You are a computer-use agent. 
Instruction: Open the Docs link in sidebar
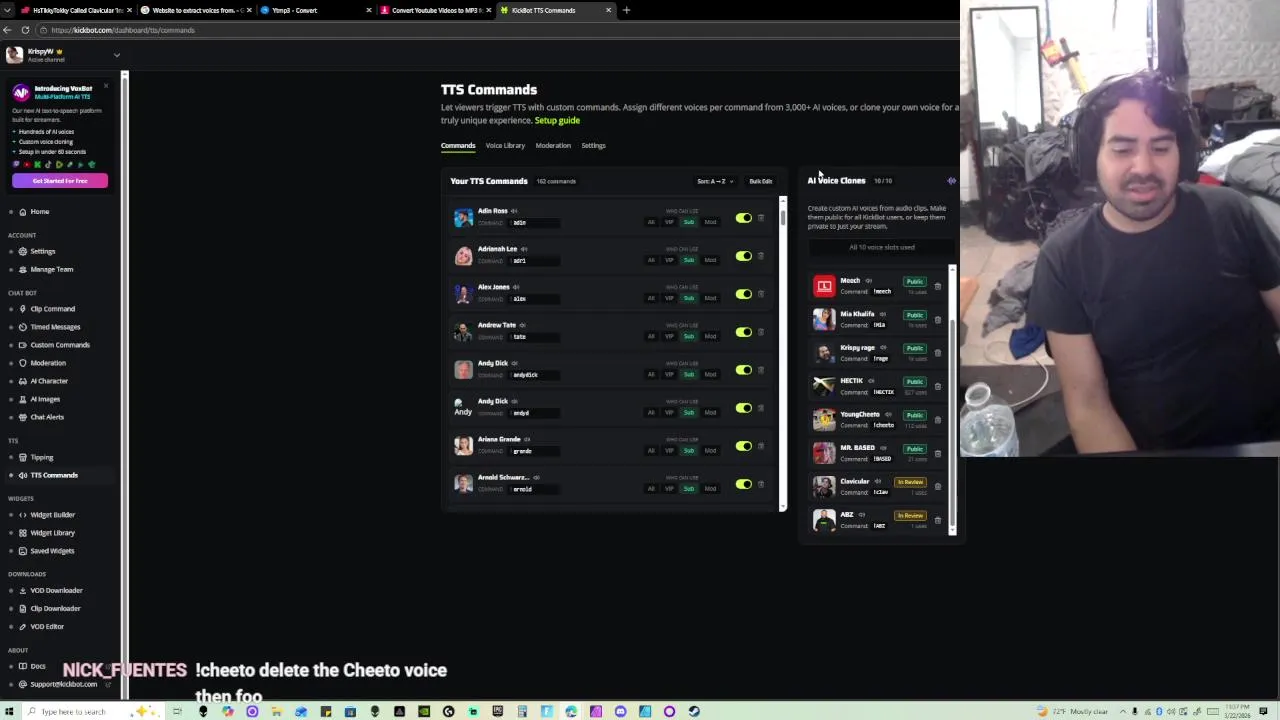(38, 666)
